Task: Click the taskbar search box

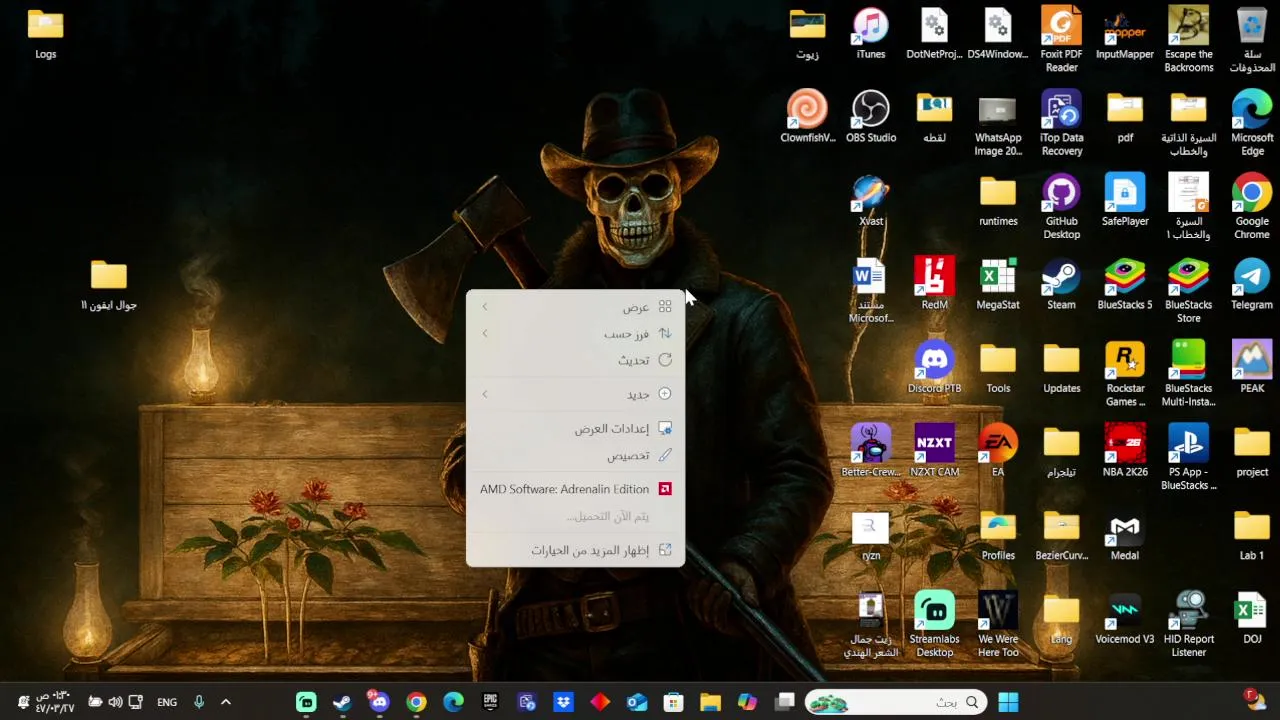Action: [895, 702]
